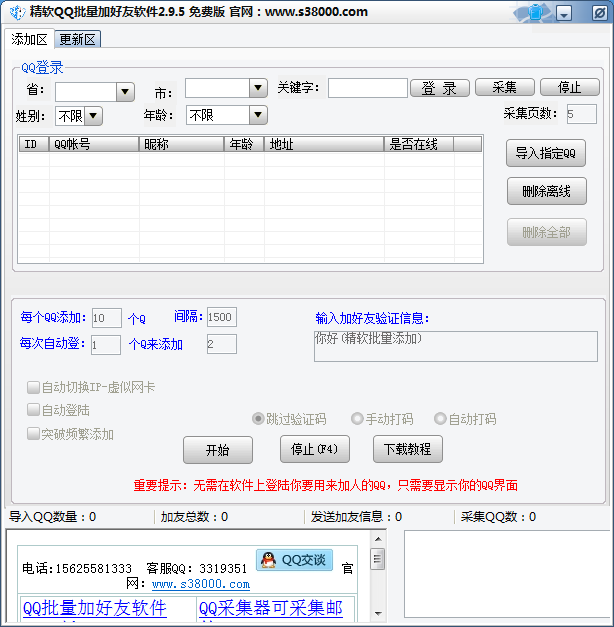Viewport: 614px width, 627px height.
Task: Click the 导入指定QQ button
Action: pyautogui.click(x=546, y=153)
